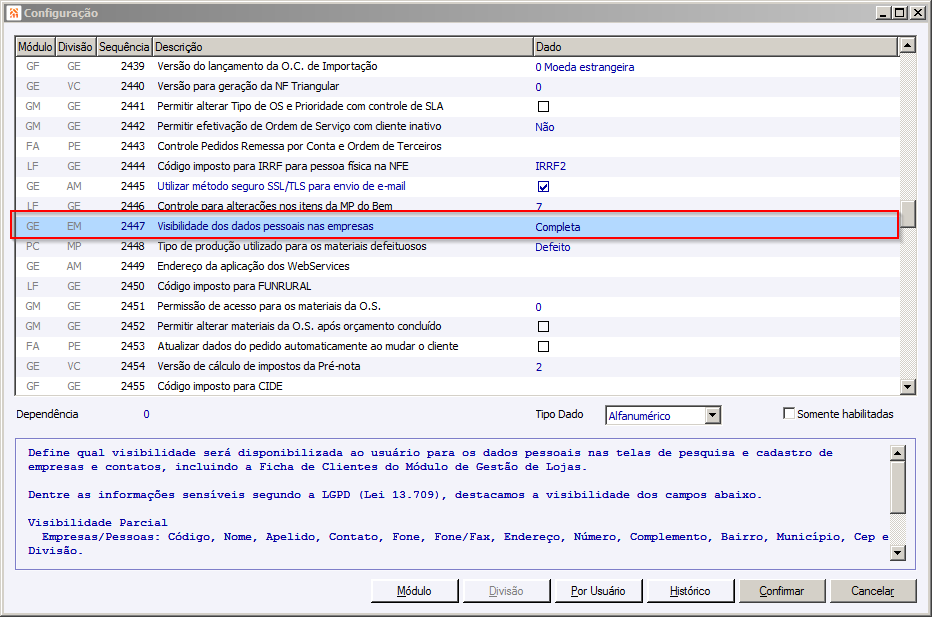Click value '0 Moeda estrangeira'
This screenshot has width=932, height=617.
tap(584, 67)
